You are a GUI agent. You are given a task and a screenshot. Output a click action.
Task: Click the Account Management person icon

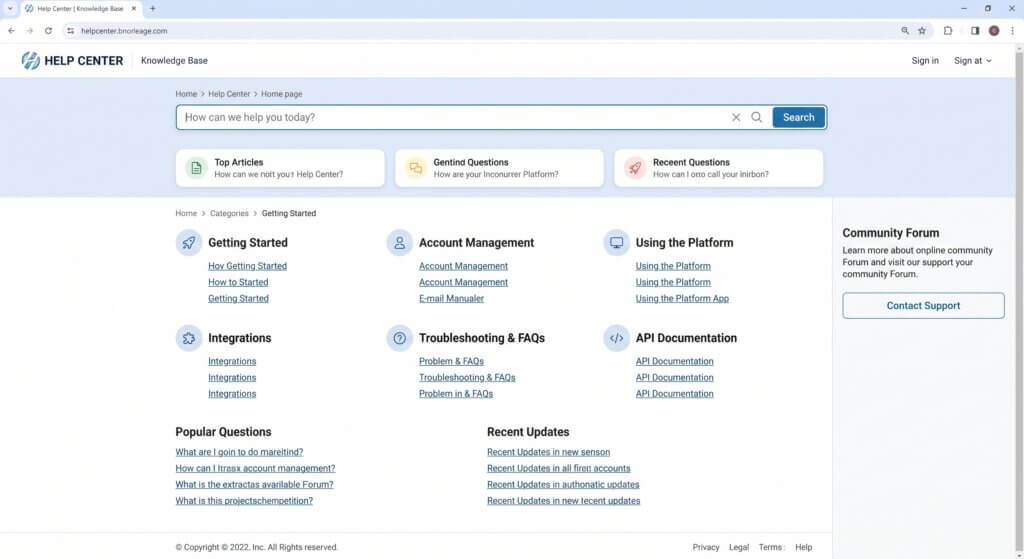[400, 243]
